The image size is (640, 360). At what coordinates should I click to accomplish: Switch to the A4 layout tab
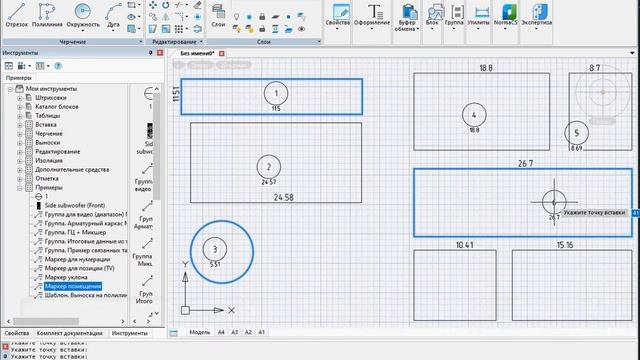click(221, 332)
